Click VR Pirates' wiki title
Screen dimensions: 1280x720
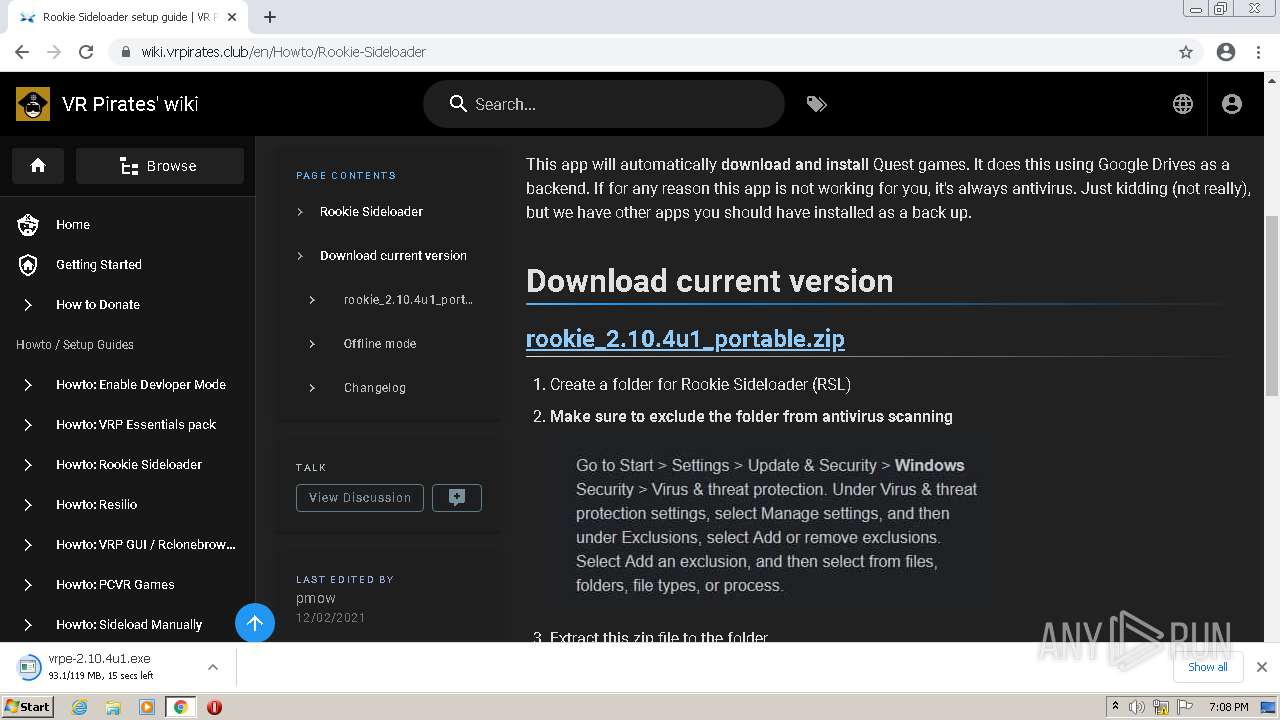130,104
